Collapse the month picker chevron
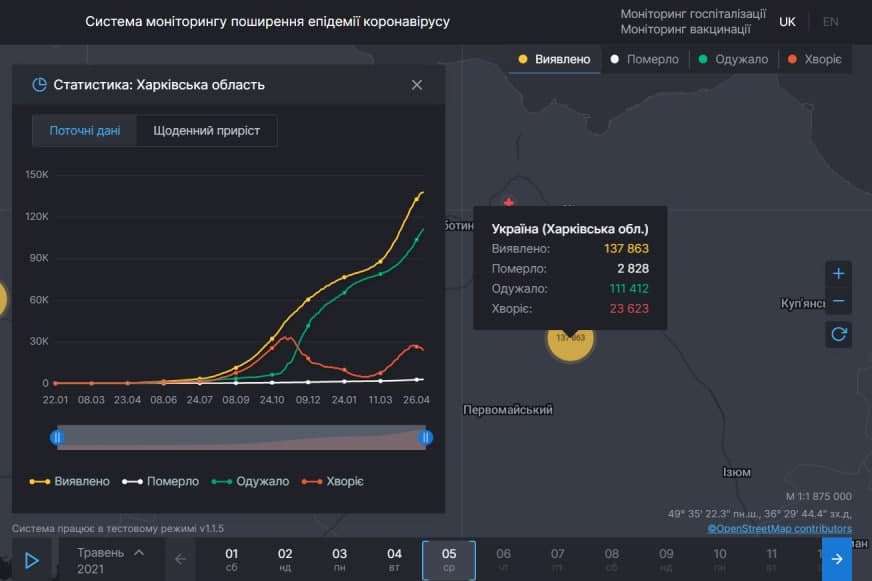872x581 pixels. 139,551
